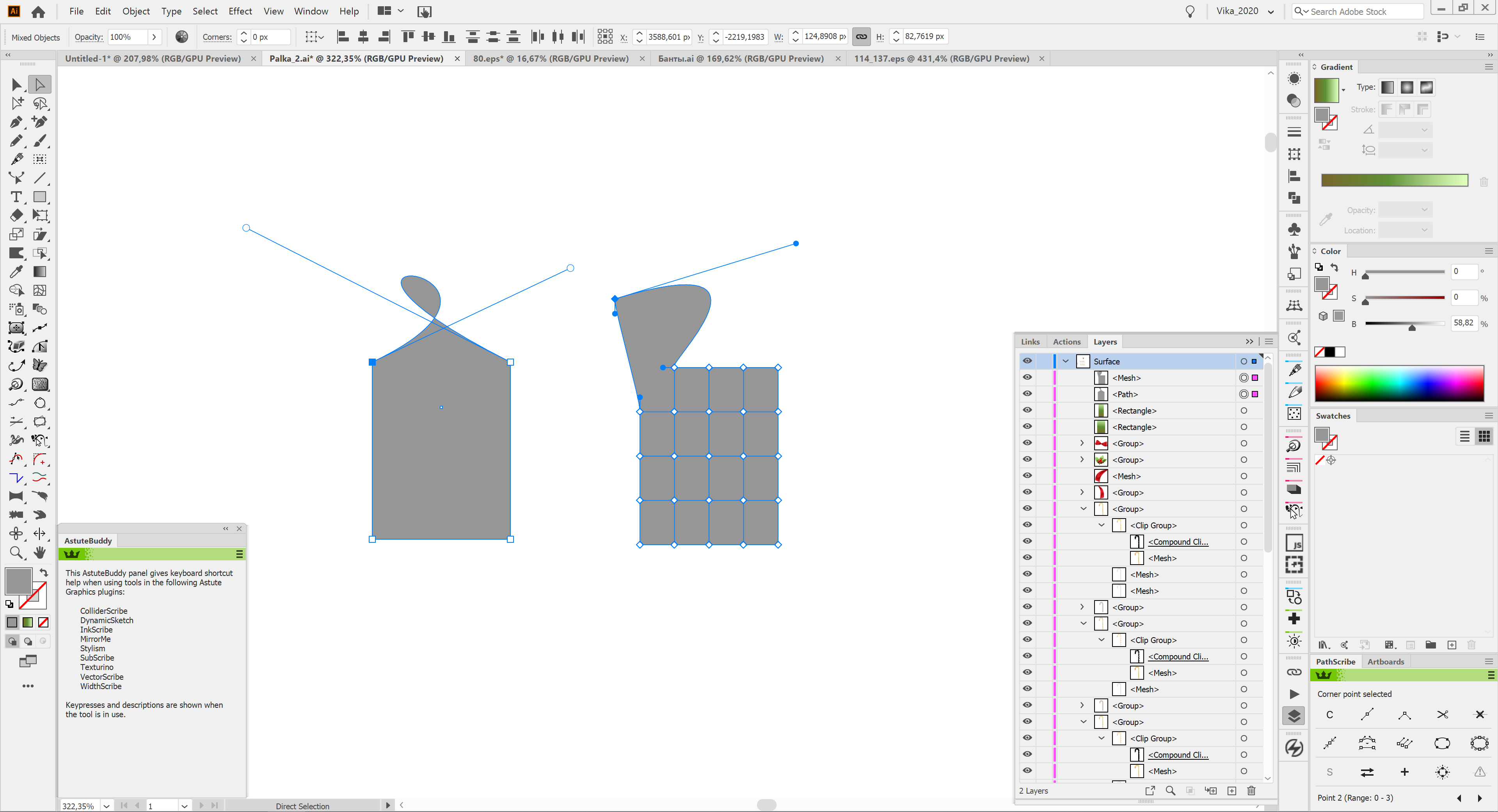
Task: Select the Zoom tool
Action: tap(16, 553)
